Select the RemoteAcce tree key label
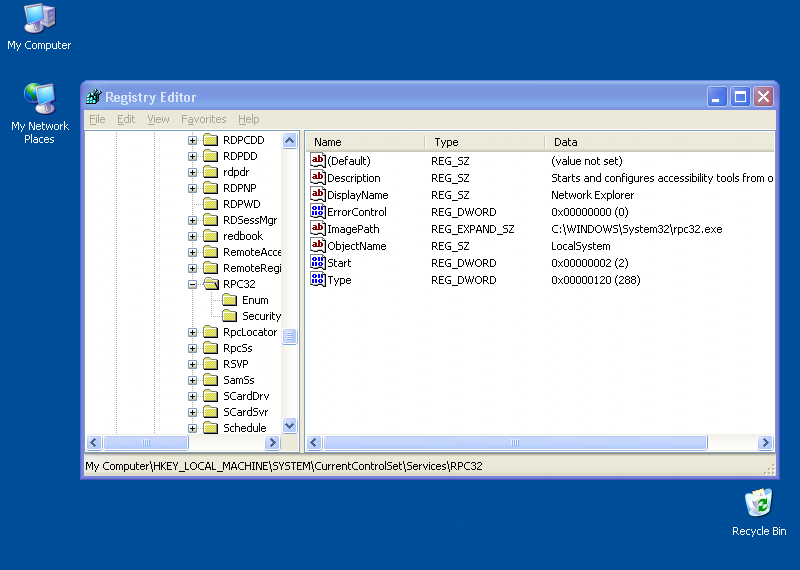Image resolution: width=800 pixels, height=570 pixels. click(252, 252)
